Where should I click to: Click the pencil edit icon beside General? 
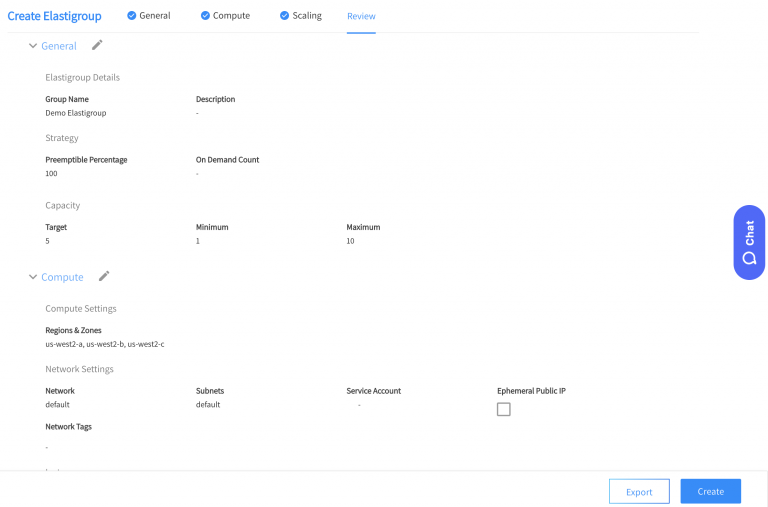[x=97, y=45]
